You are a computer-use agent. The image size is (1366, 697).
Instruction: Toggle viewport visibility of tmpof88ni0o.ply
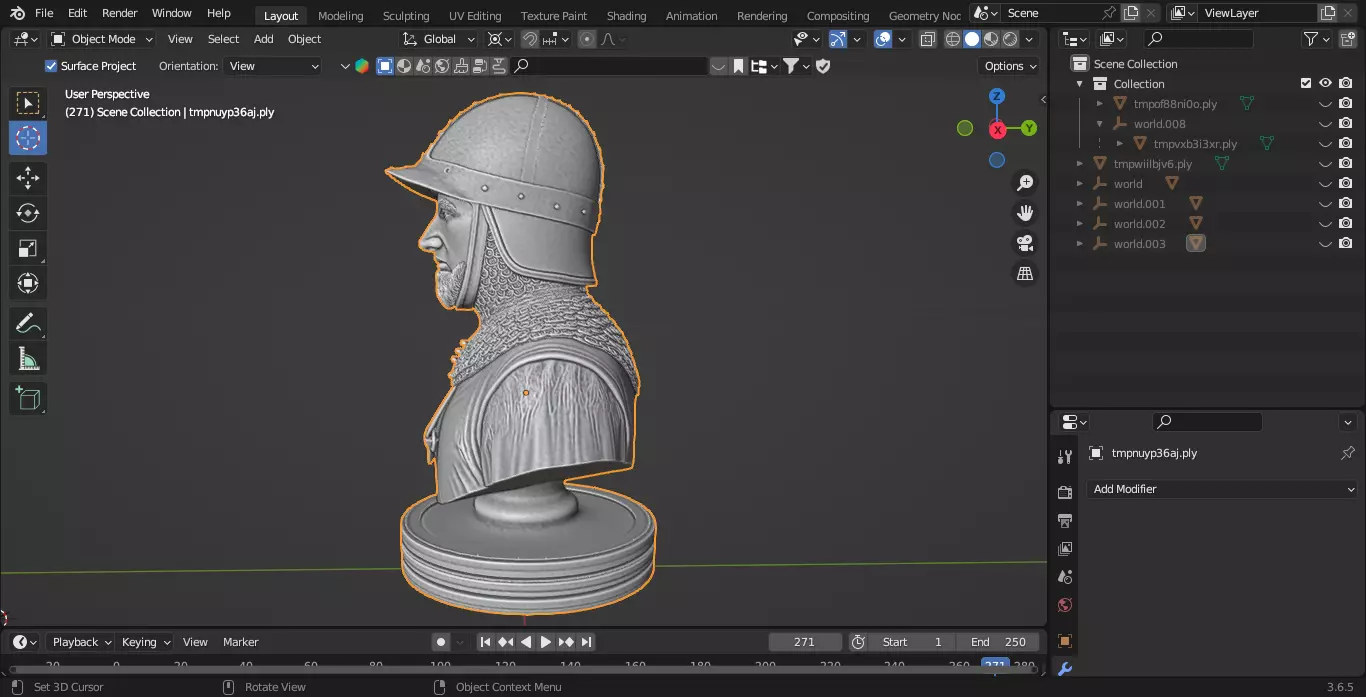[1325, 103]
